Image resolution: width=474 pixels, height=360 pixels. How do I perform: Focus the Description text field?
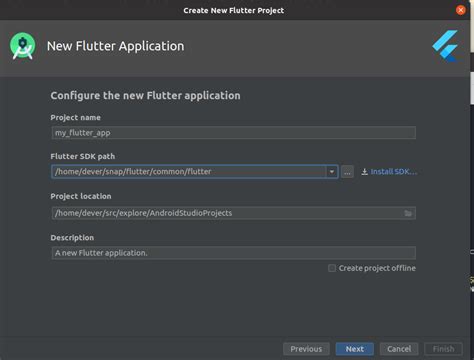click(234, 253)
